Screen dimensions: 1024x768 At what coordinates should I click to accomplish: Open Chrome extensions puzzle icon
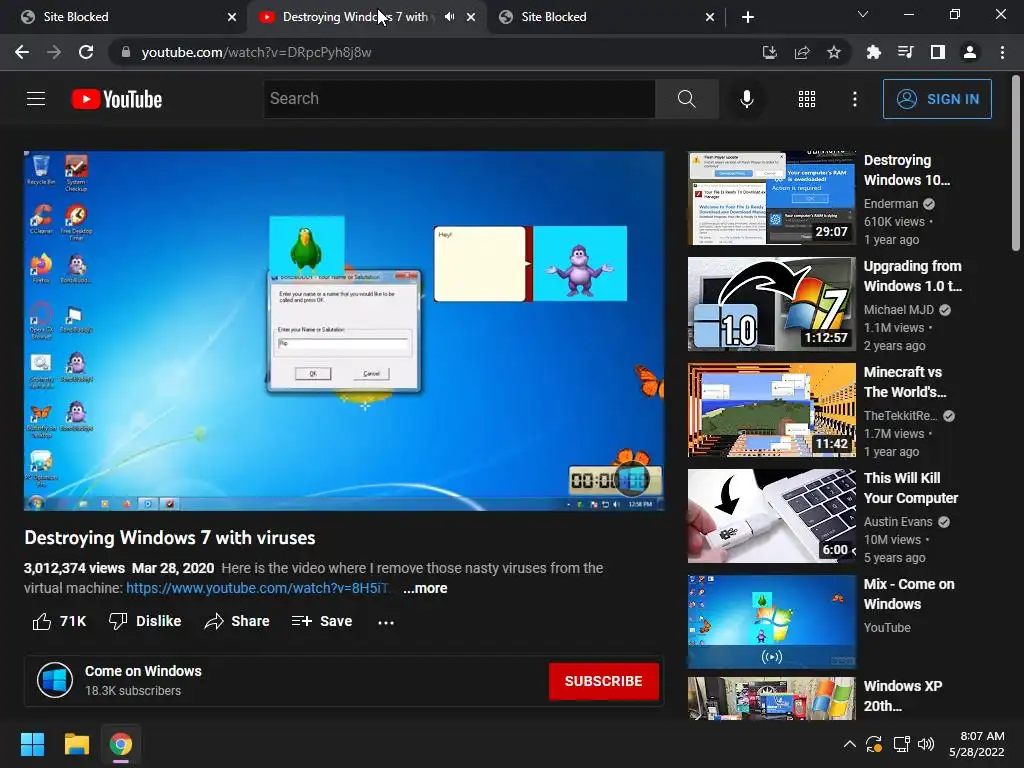pos(874,52)
